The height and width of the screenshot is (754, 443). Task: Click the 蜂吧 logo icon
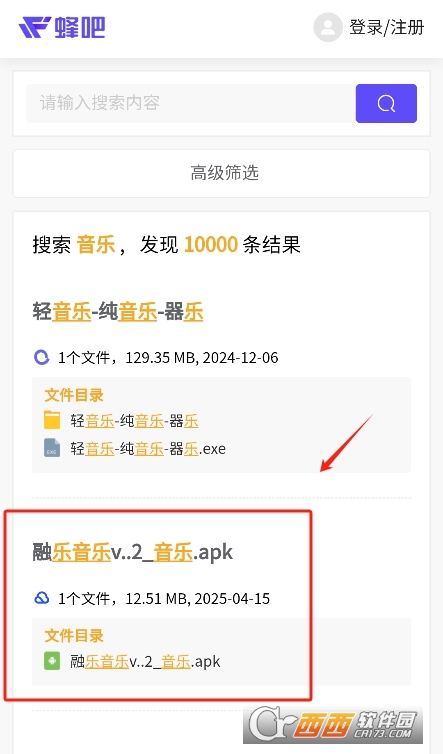(35, 27)
